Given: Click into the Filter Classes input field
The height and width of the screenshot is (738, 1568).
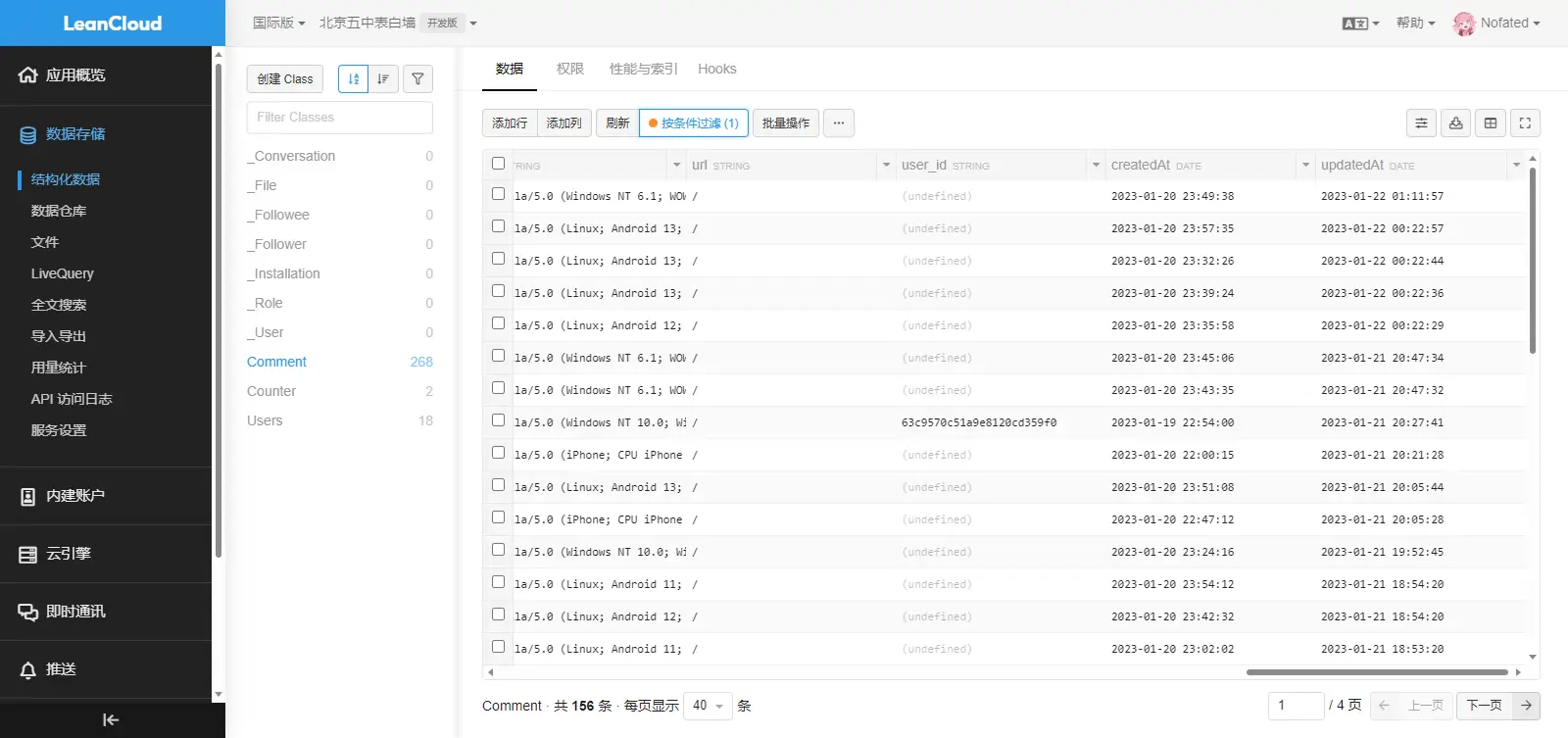Looking at the screenshot, I should (339, 118).
